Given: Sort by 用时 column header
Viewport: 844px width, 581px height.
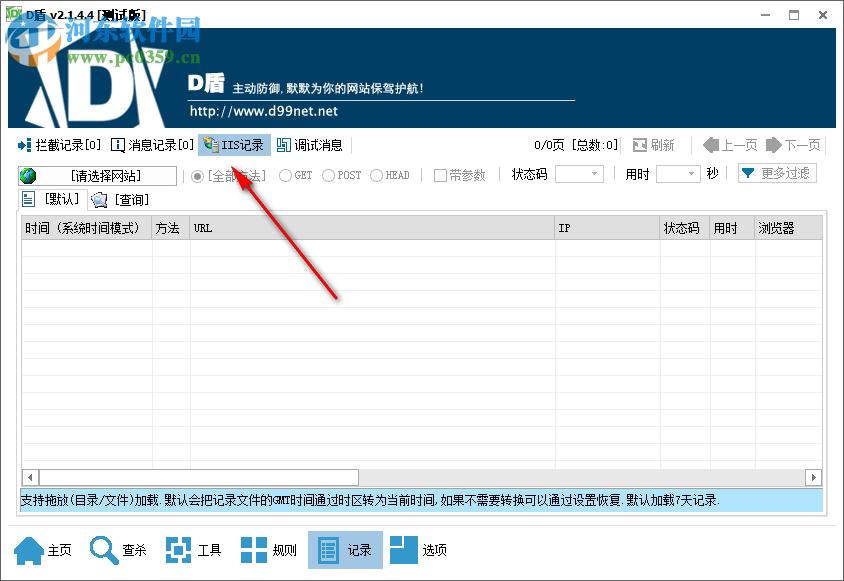Looking at the screenshot, I should pos(732,228).
